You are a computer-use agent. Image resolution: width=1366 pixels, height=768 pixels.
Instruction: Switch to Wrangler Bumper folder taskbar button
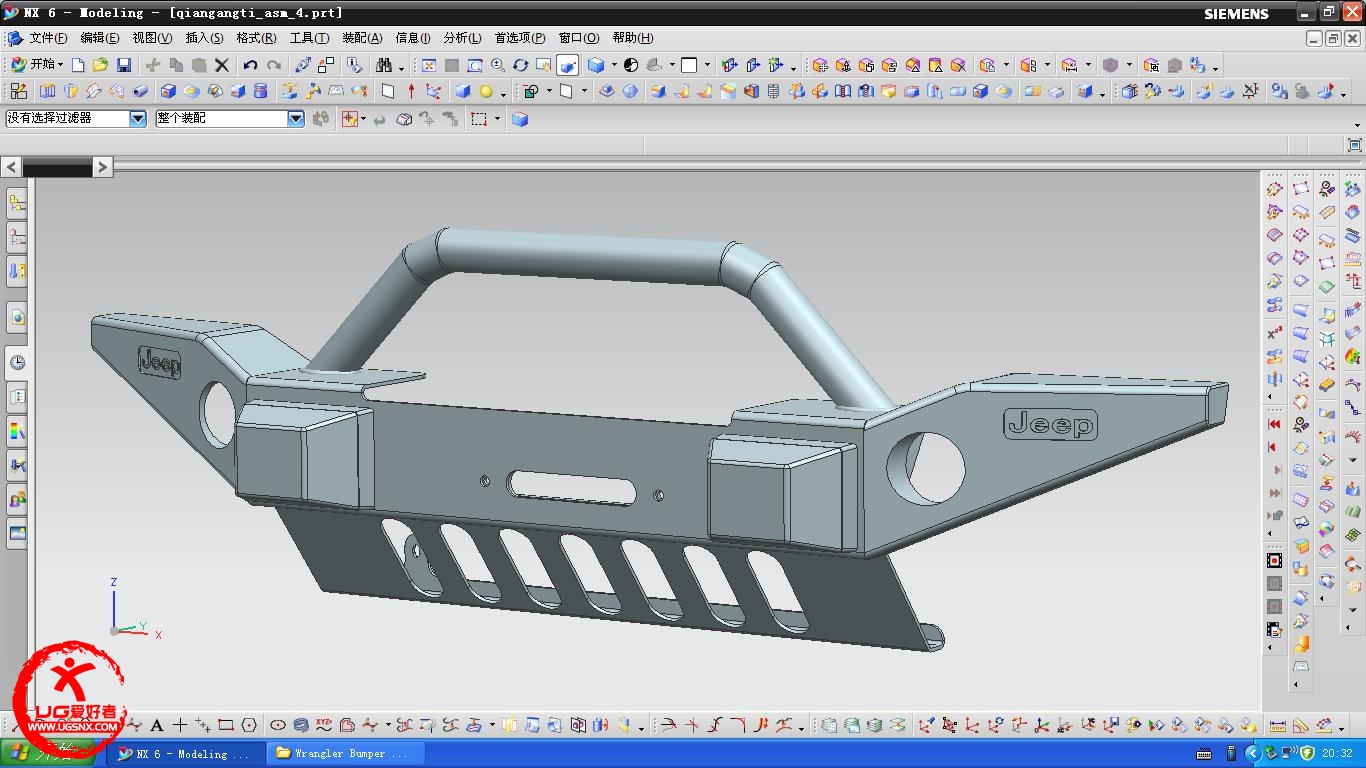347,753
